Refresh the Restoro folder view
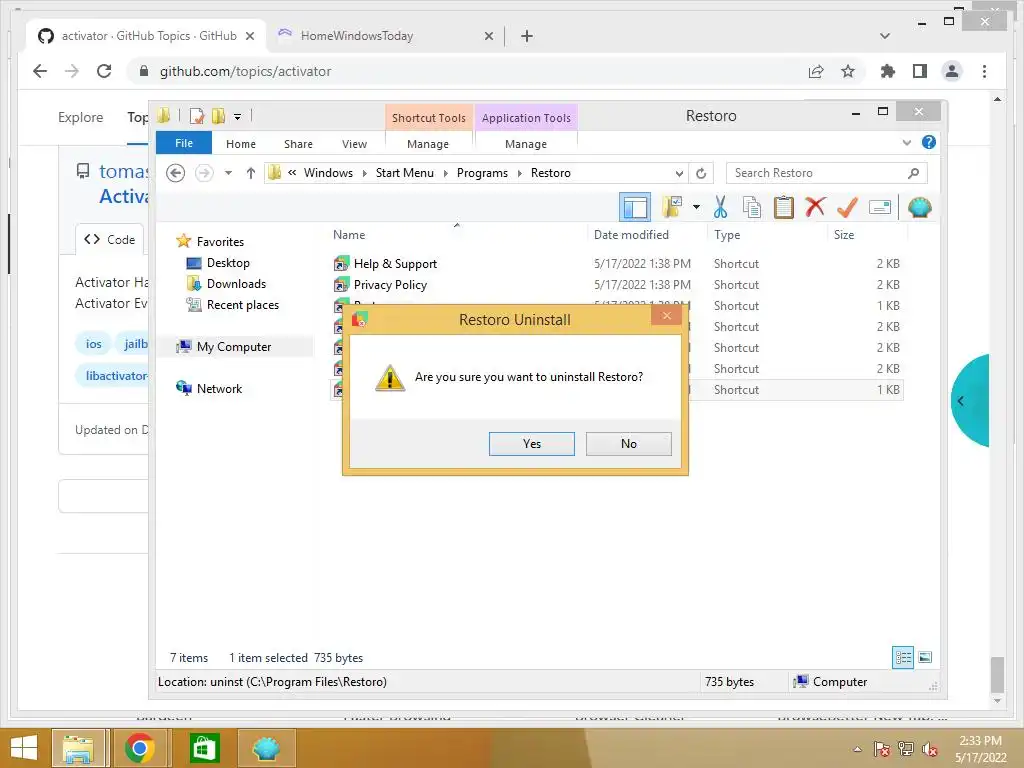 tap(701, 173)
